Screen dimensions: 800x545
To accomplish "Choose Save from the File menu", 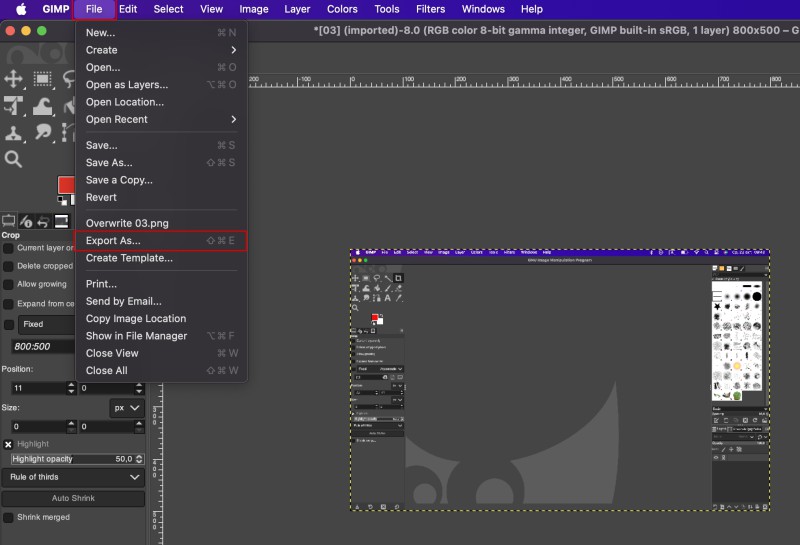I will tap(161, 145).
